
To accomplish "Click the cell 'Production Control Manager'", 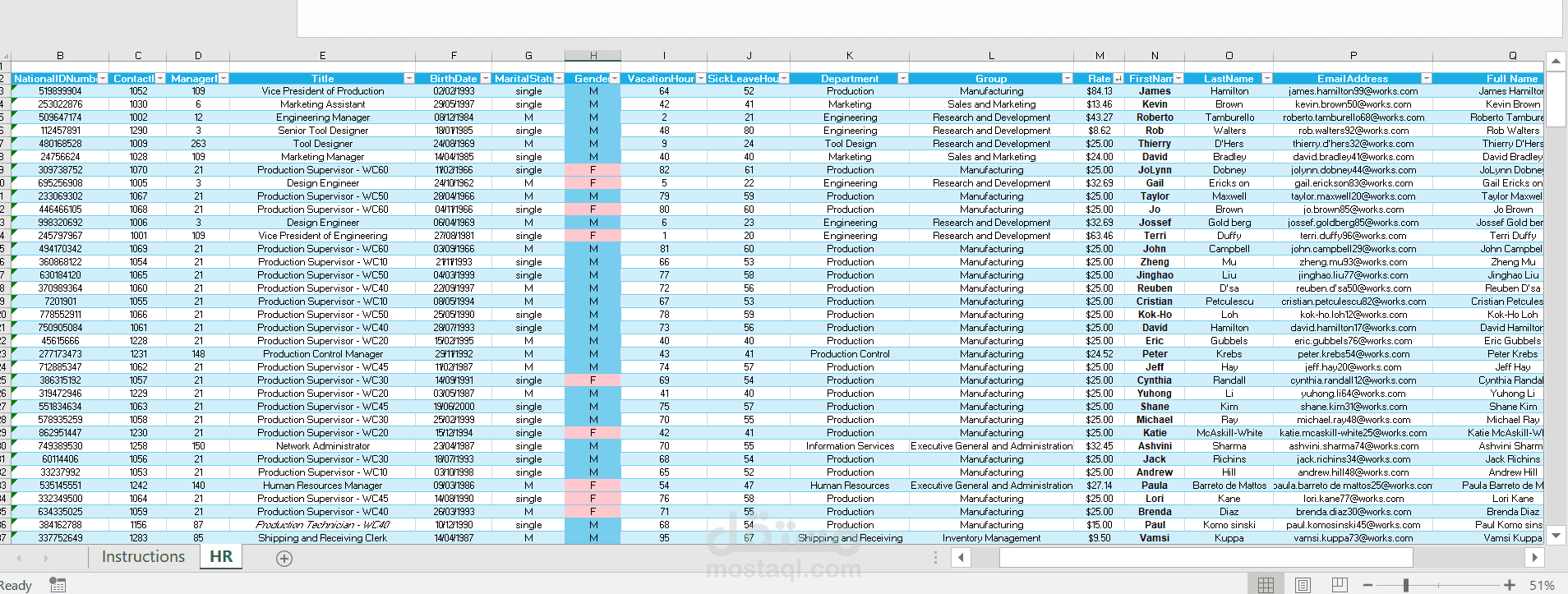I will [323, 354].
